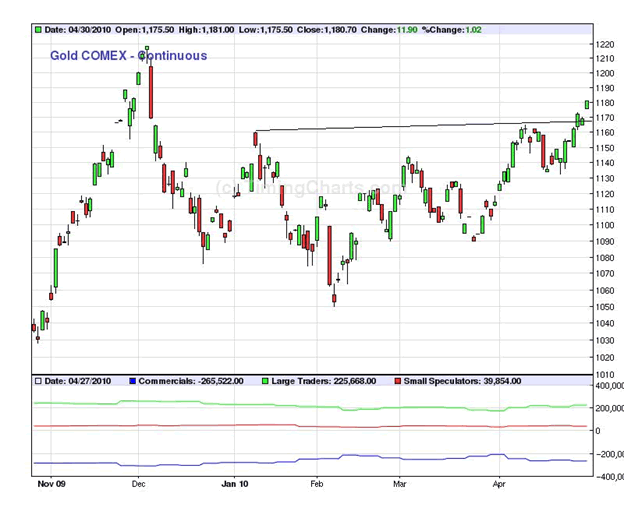625x506 pixels.
Task: Click the green Large Traders legend swatch
Action: click(x=264, y=381)
